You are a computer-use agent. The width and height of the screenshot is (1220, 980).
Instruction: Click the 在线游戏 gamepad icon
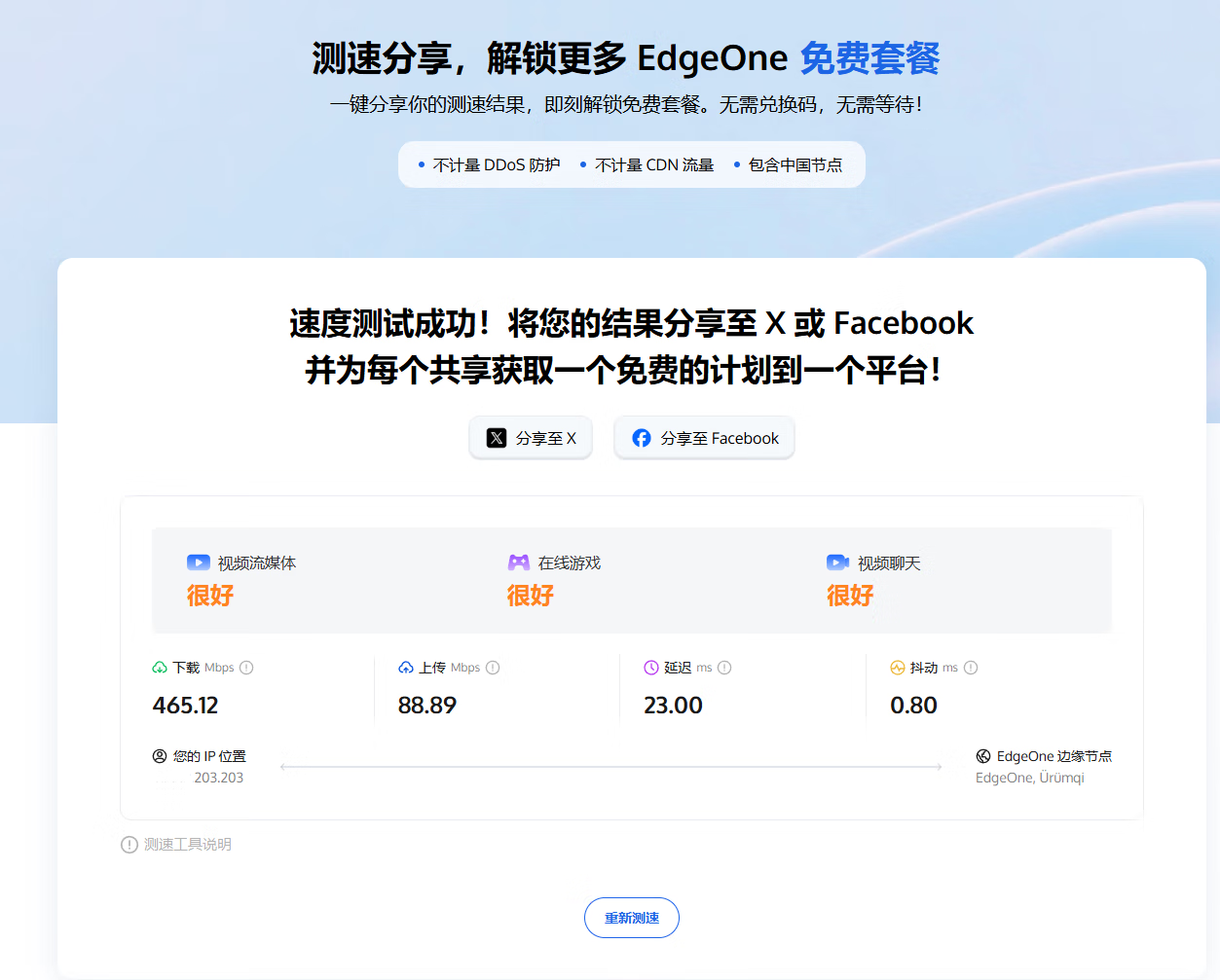point(519,563)
